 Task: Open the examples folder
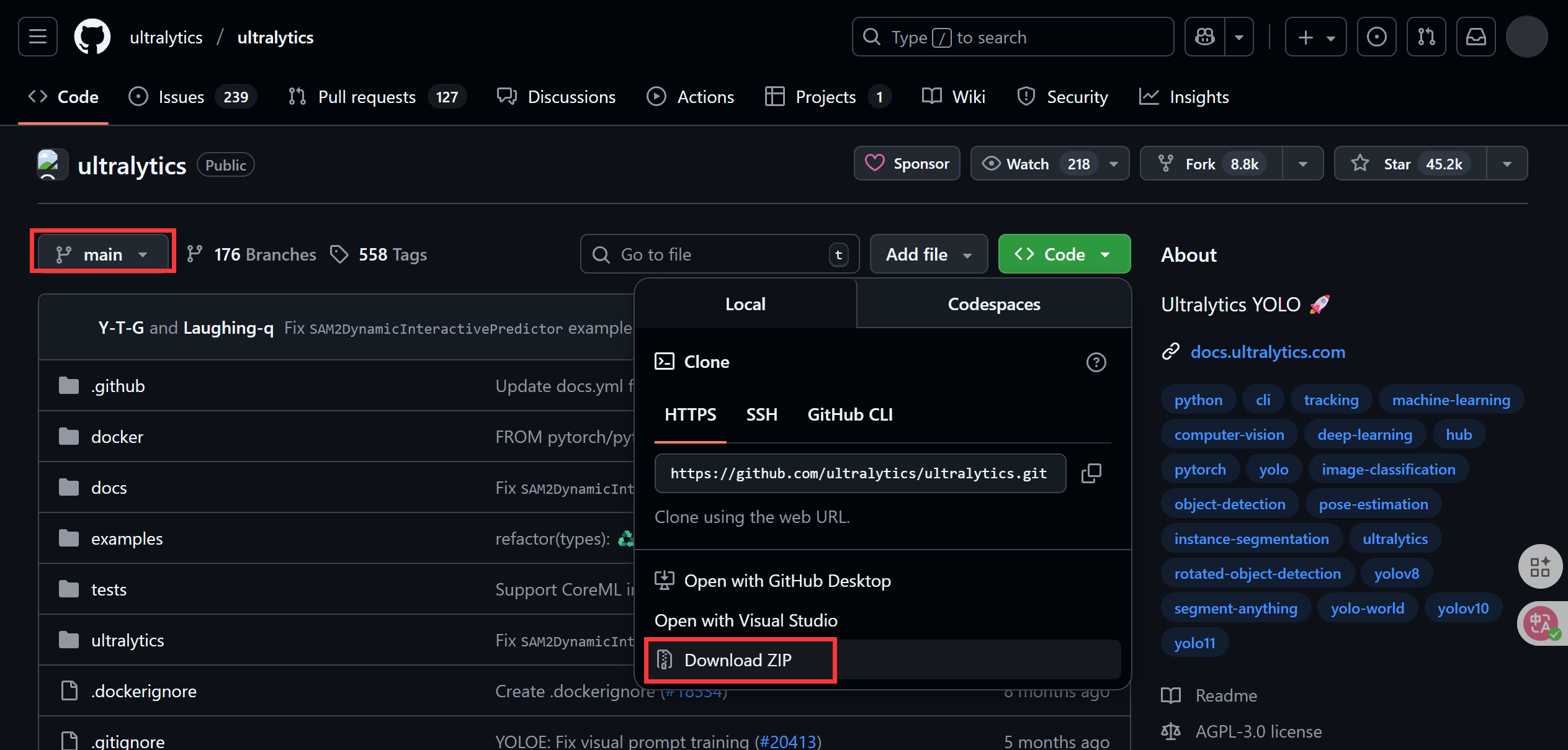[x=127, y=538]
